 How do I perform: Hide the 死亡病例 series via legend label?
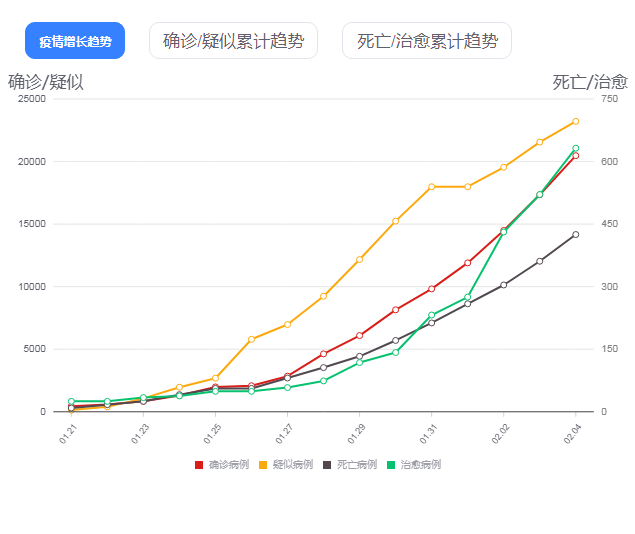357,464
